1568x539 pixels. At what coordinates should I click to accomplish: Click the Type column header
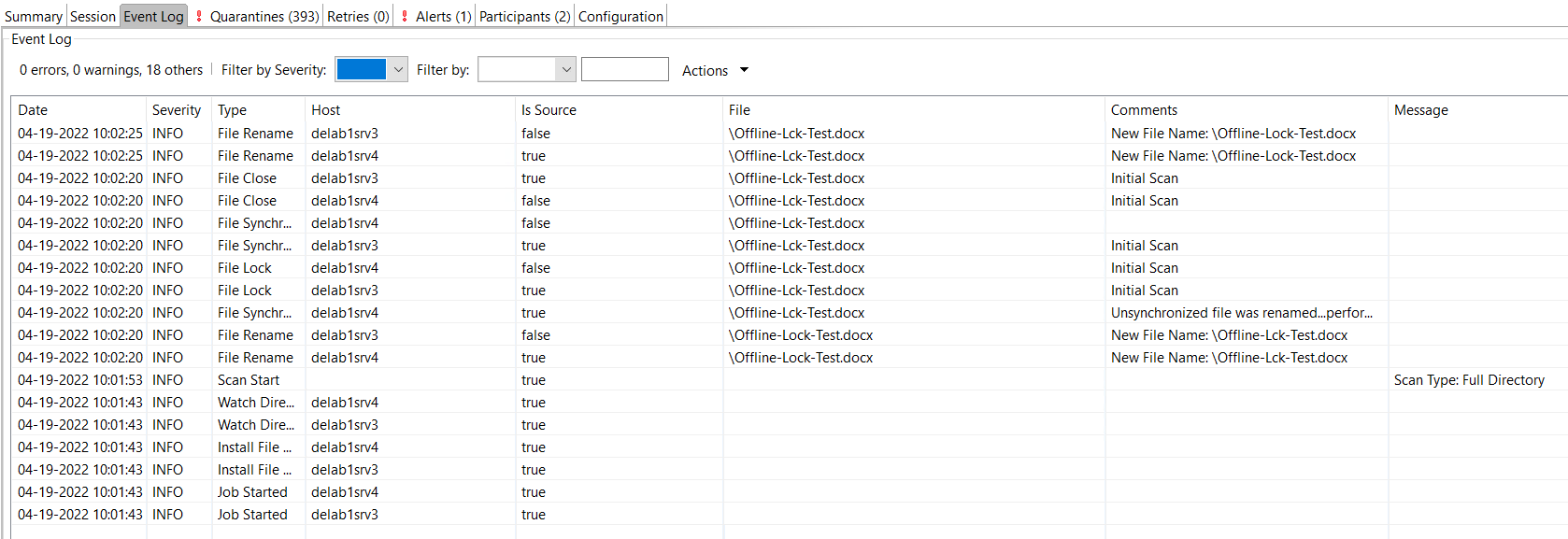coord(232,110)
